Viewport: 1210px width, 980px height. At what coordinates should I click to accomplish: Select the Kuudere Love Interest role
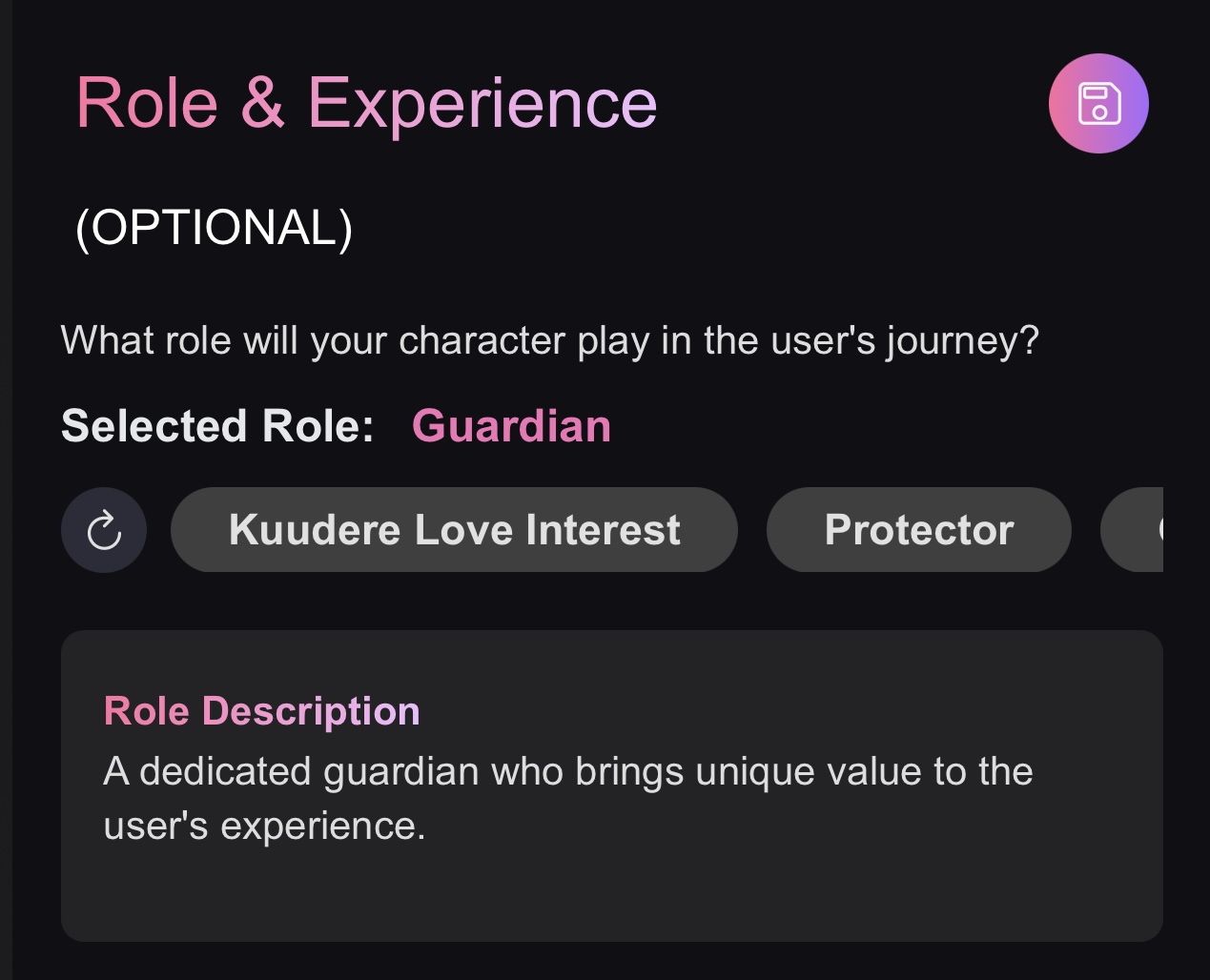[x=454, y=530]
